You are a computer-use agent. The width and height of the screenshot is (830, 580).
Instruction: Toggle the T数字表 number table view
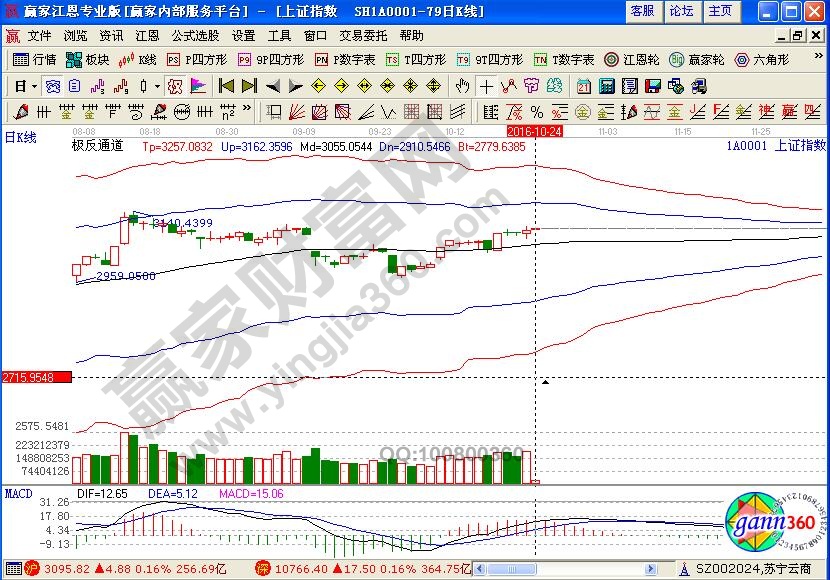563,60
